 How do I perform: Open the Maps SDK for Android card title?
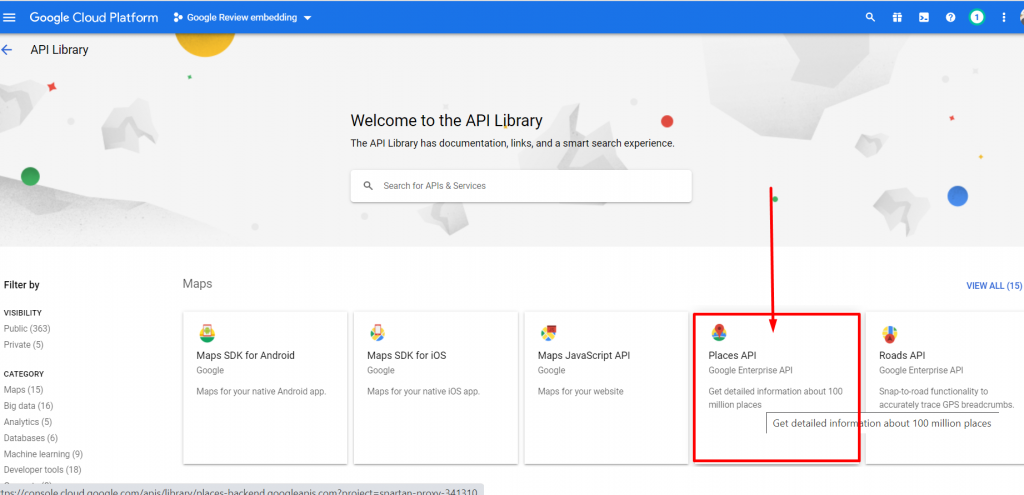pyautogui.click(x=246, y=356)
